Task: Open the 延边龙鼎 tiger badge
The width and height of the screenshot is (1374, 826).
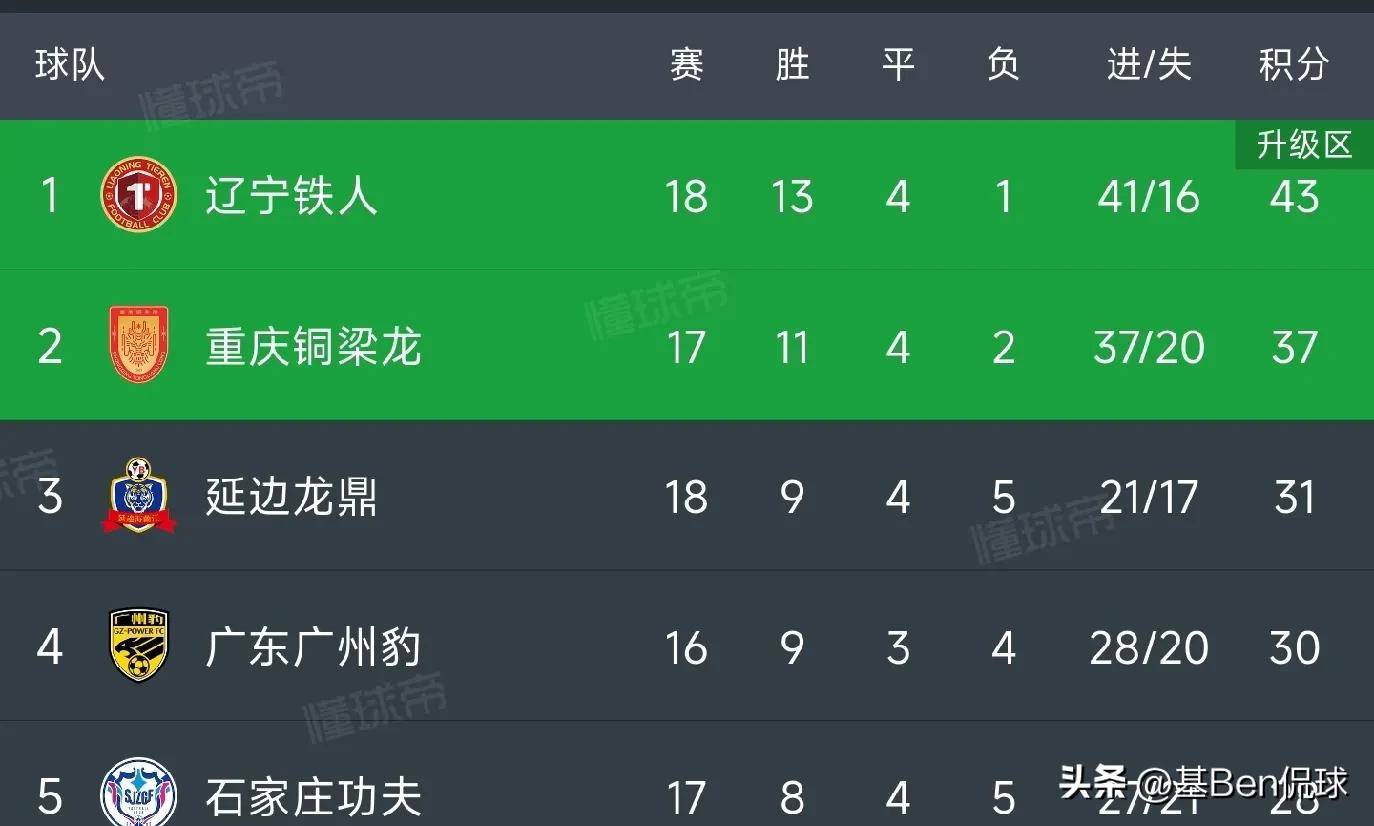Action: click(x=139, y=497)
